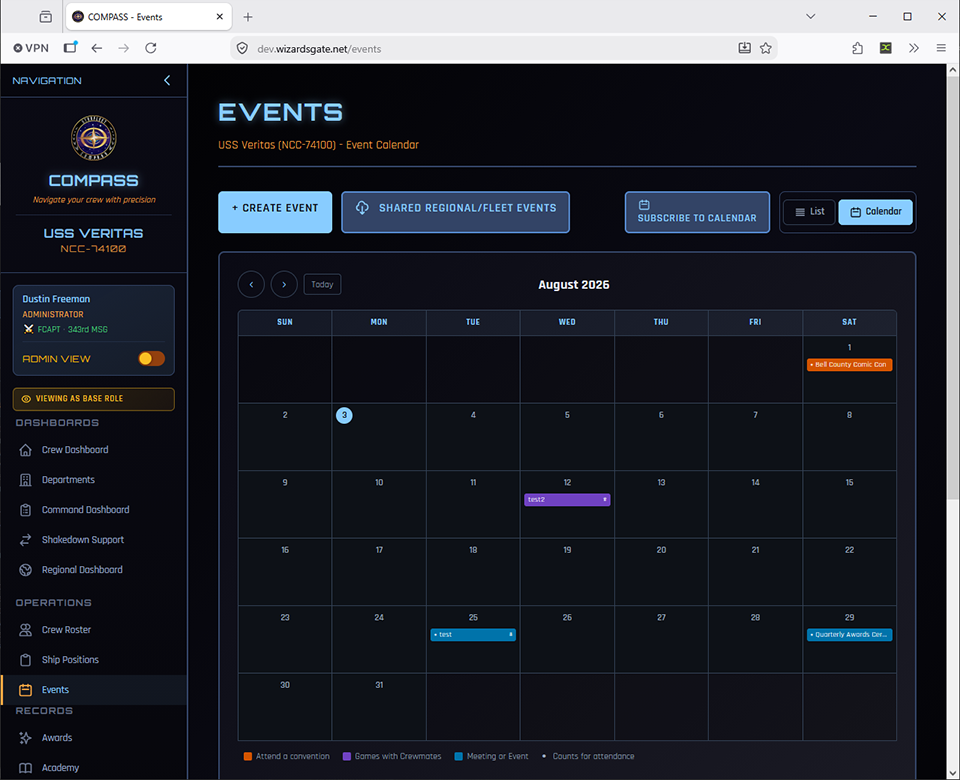Open the test2 event on August 12
Screen dimensions: 960x780
pos(567,500)
